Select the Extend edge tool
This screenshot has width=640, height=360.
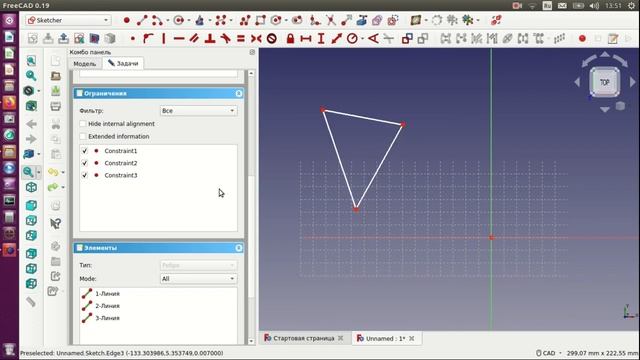pos(346,20)
